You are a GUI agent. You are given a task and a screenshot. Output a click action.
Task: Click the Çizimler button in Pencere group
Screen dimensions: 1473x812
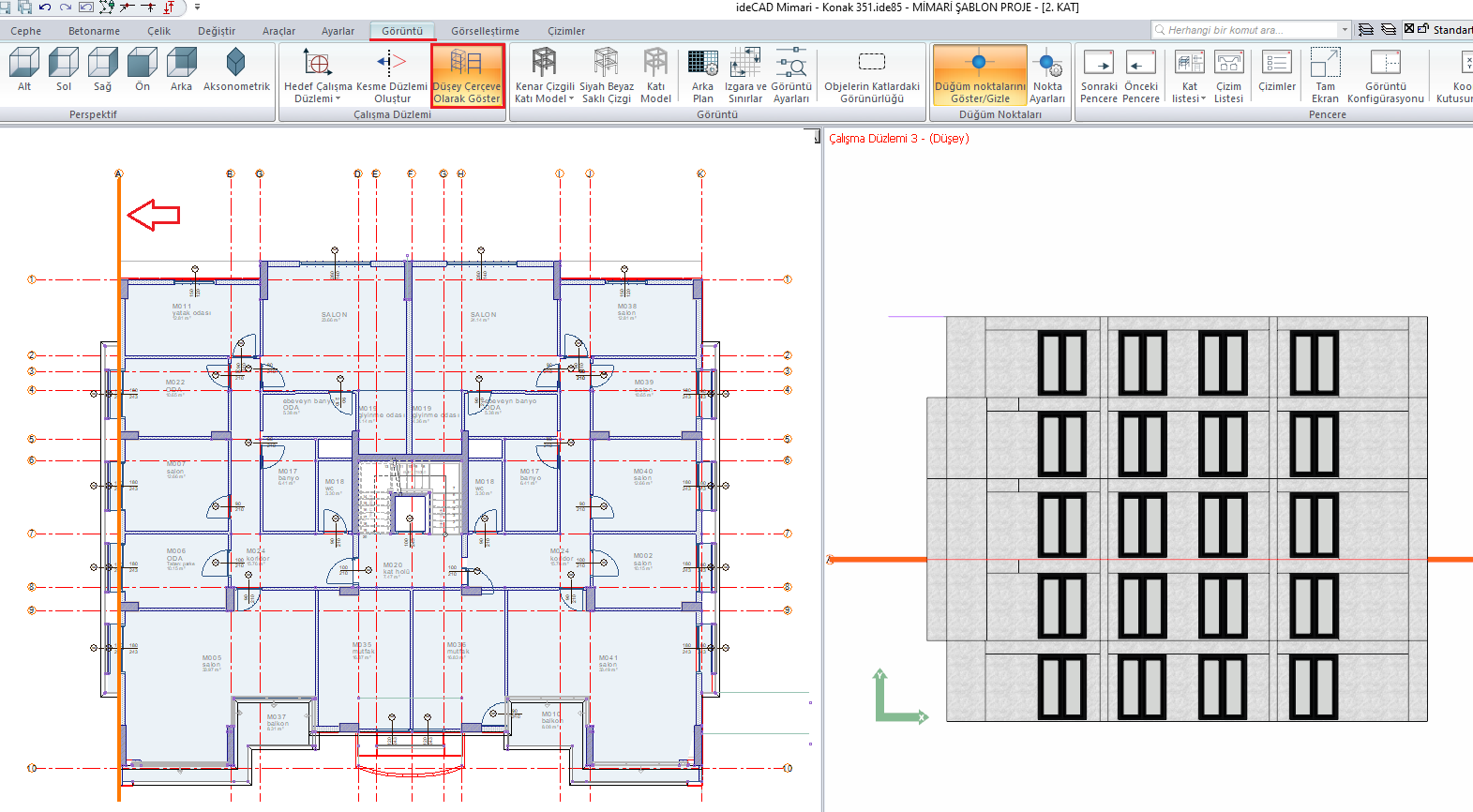(1276, 71)
